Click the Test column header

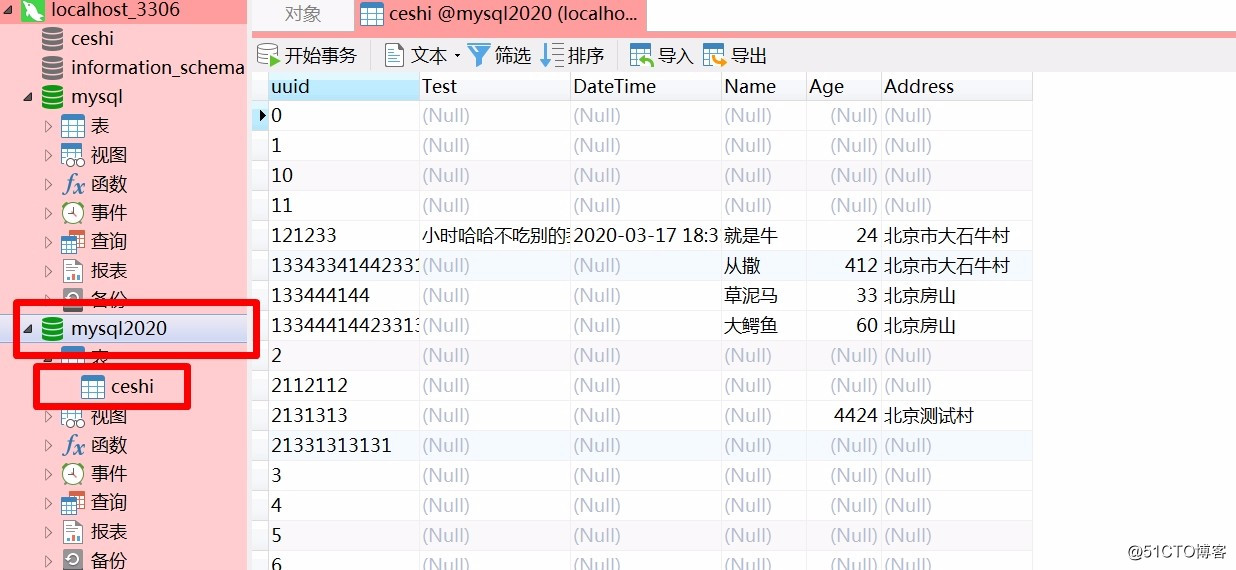tap(495, 87)
